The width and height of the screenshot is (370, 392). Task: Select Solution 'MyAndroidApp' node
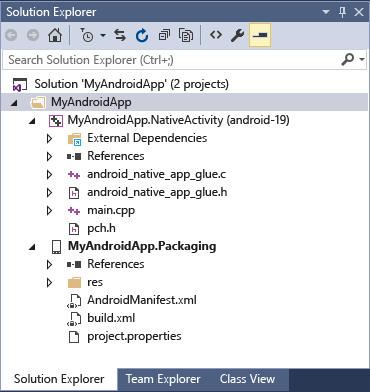pyautogui.click(x=131, y=84)
